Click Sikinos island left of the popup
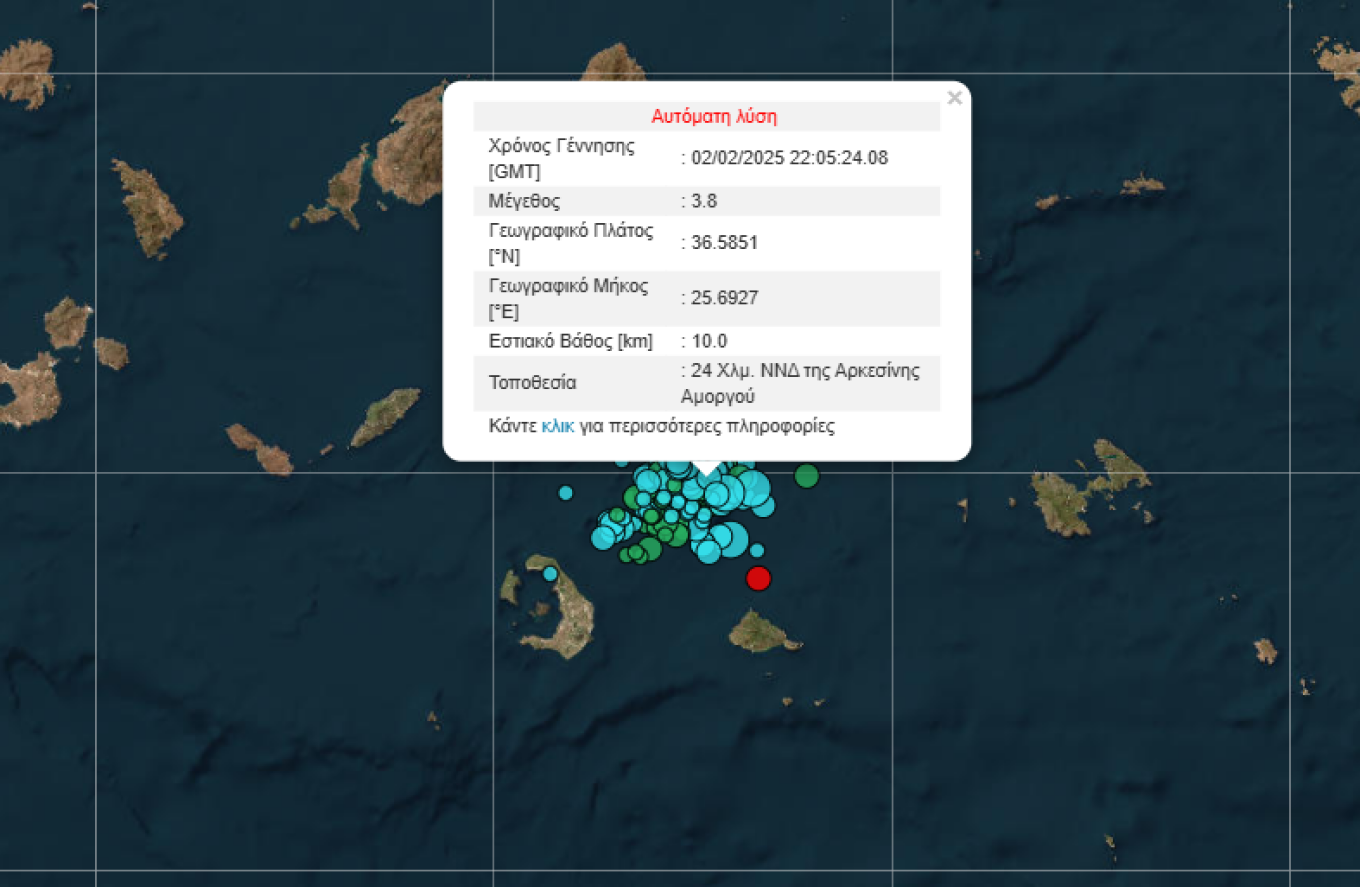1360x887 pixels. click(x=386, y=416)
